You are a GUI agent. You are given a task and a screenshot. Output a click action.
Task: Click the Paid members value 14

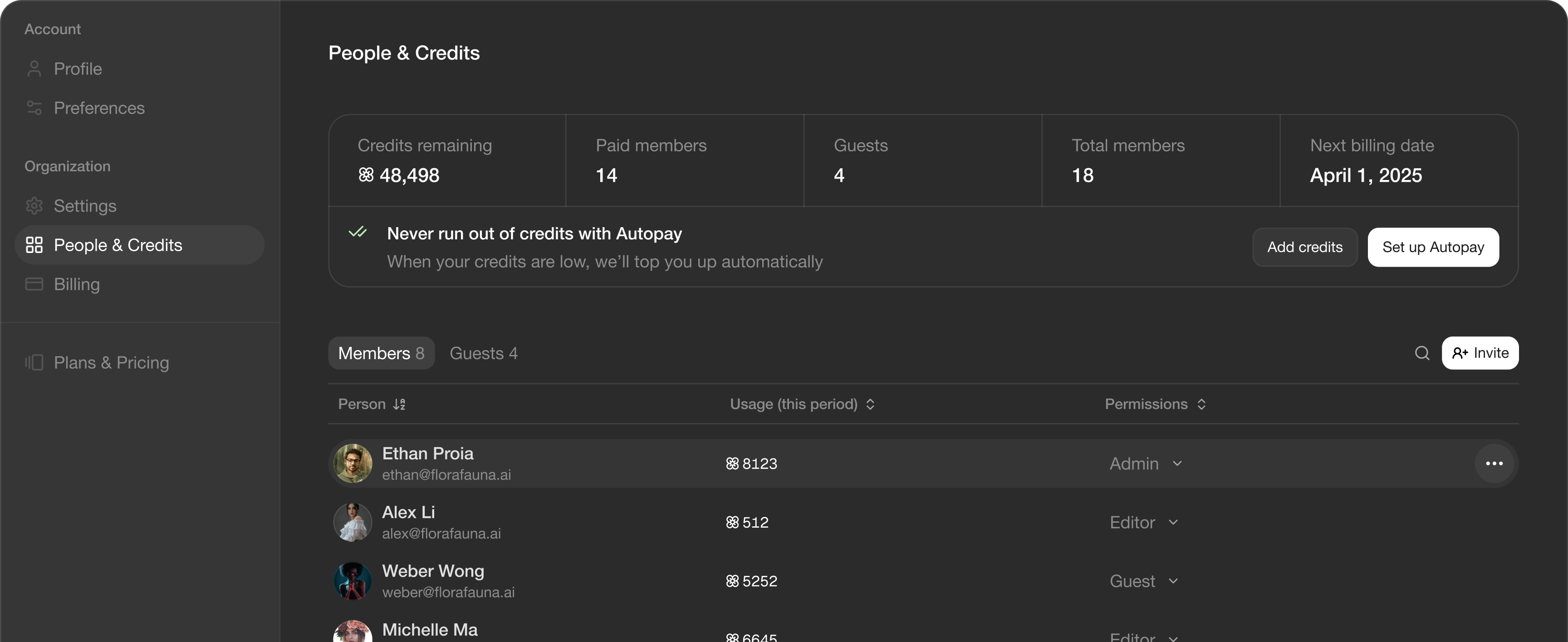point(606,175)
